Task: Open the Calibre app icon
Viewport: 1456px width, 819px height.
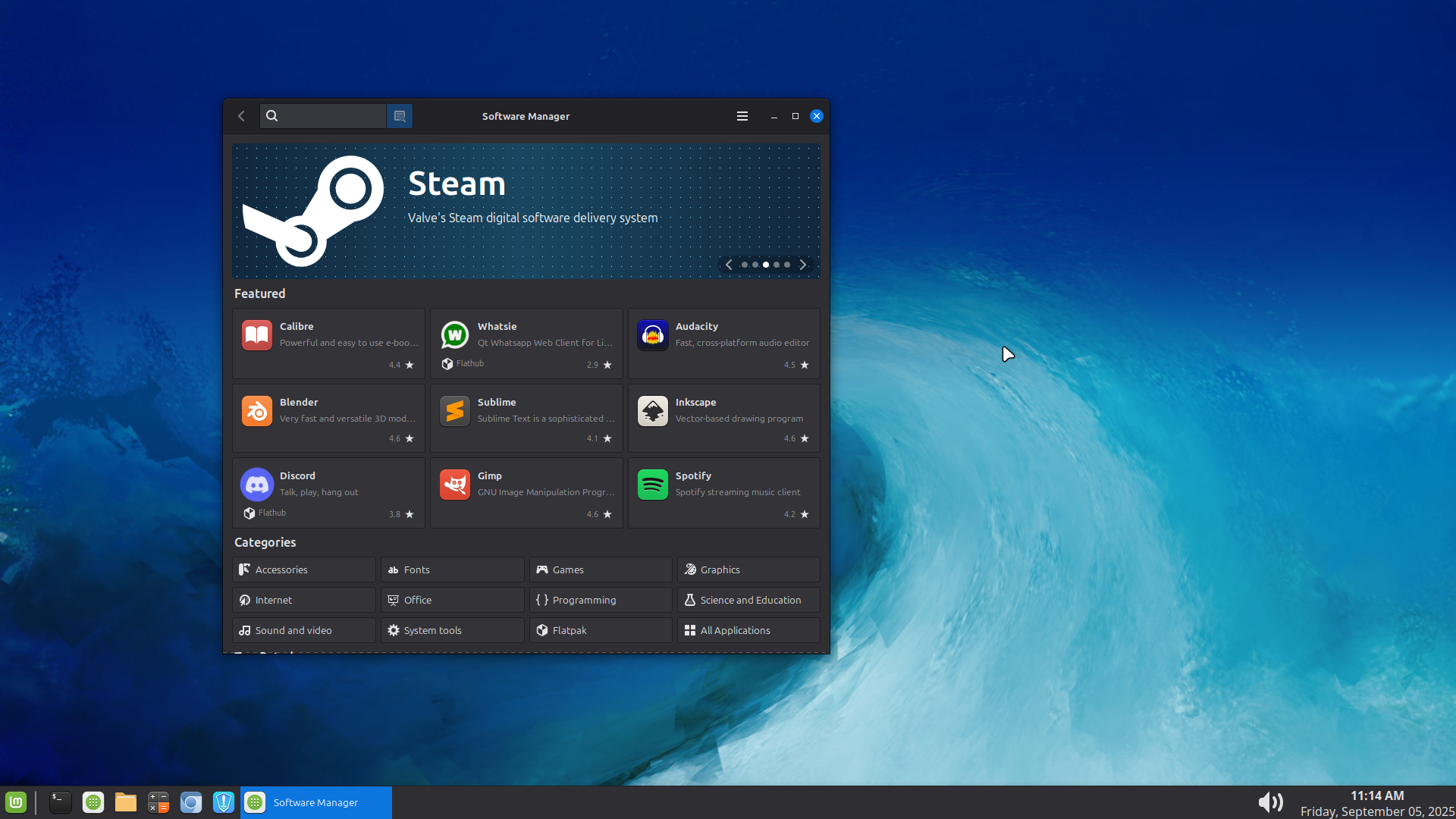Action: click(x=257, y=335)
